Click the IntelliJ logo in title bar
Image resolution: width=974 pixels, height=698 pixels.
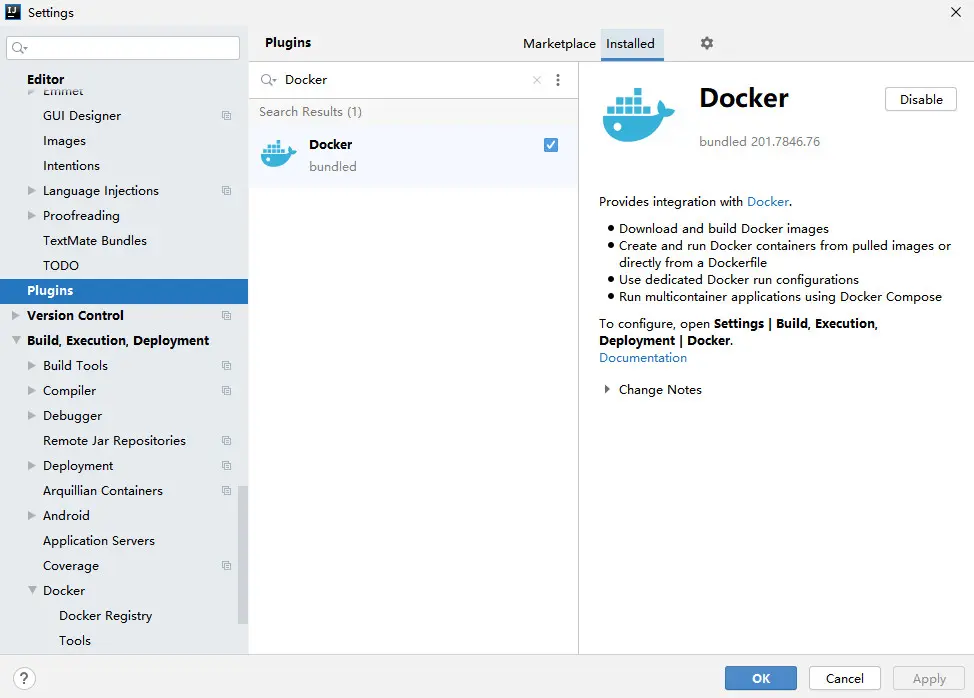tap(12, 12)
